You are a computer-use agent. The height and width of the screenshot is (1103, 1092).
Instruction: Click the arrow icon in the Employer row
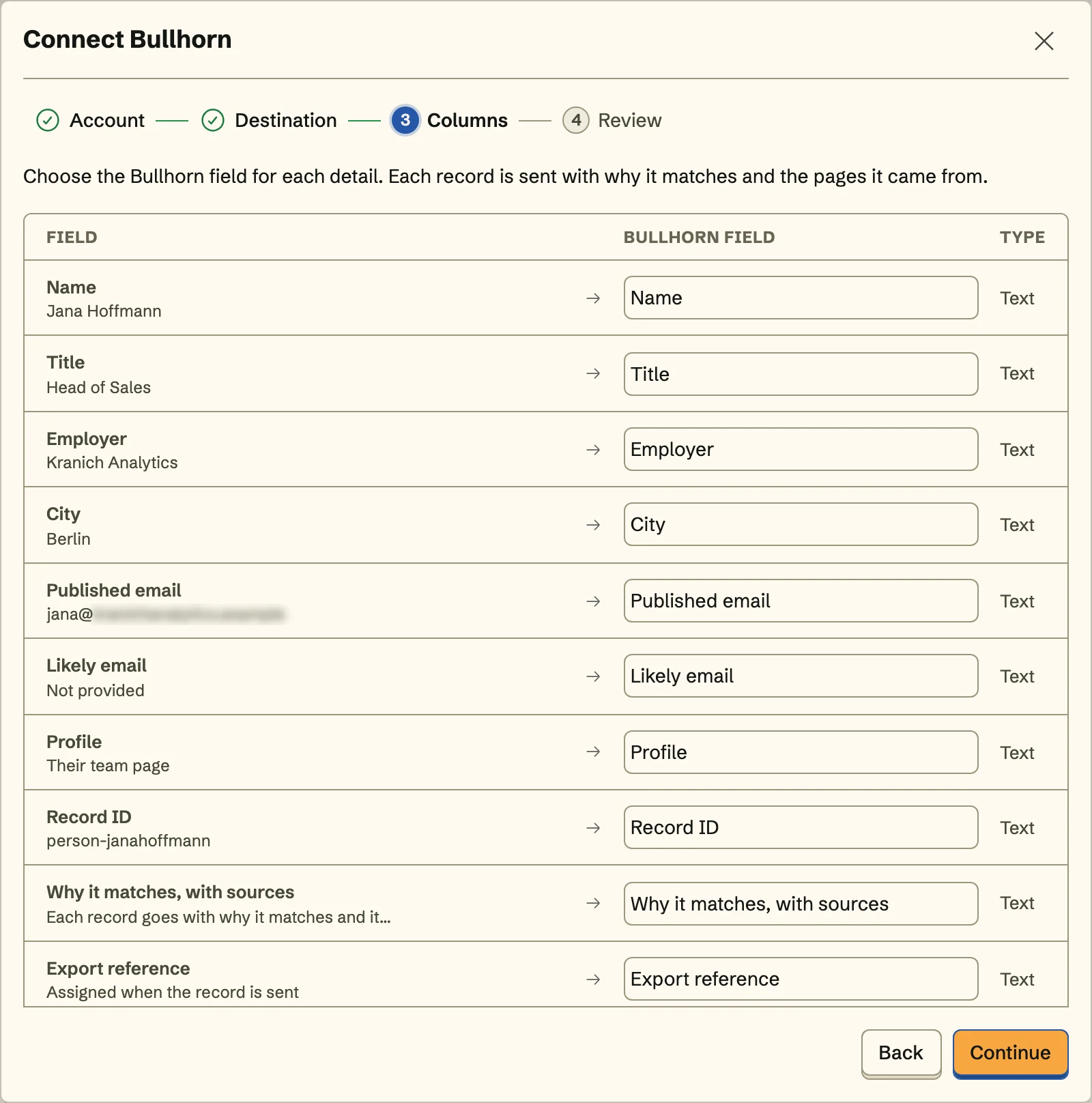593,450
